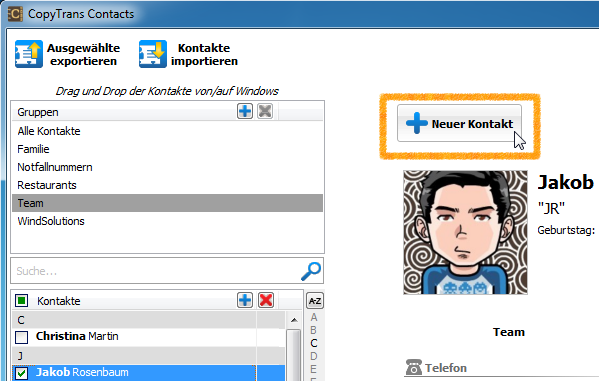This screenshot has height=381, width=599.
Task: Add a new group with plus icon
Action: (x=245, y=111)
